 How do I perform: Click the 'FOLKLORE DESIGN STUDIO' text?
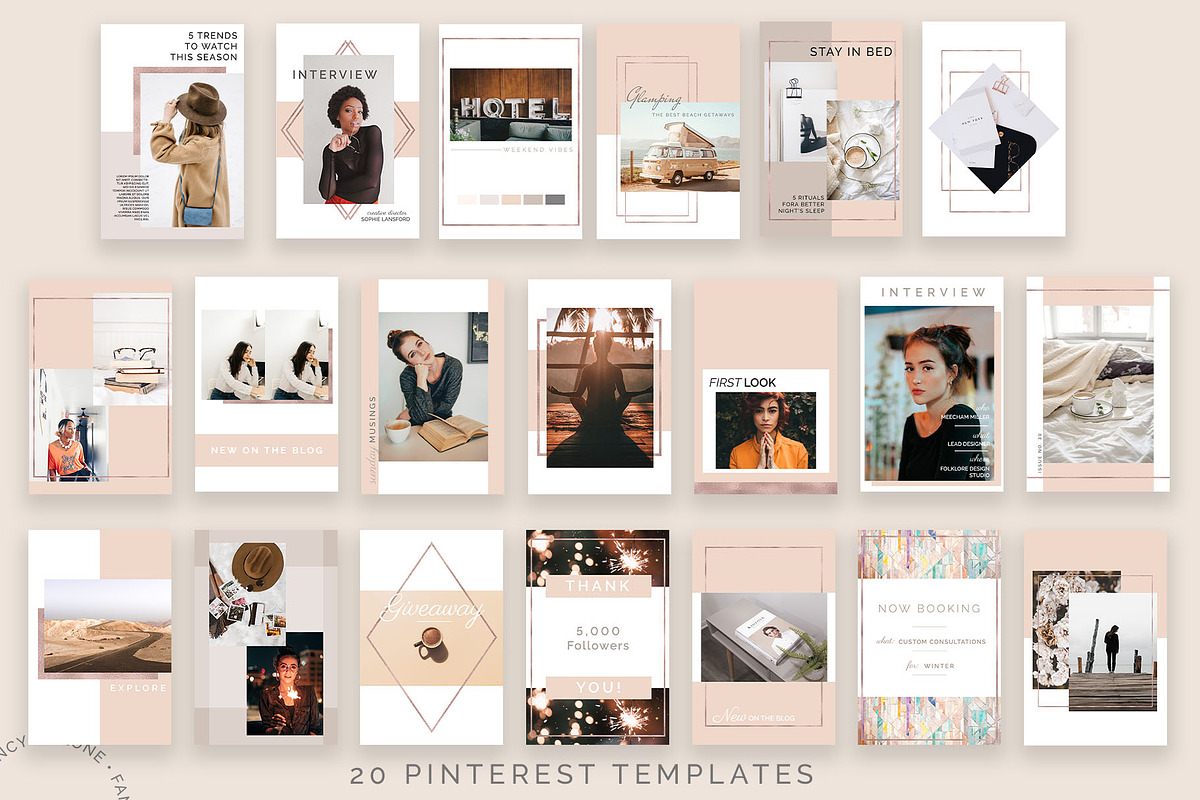point(965,471)
